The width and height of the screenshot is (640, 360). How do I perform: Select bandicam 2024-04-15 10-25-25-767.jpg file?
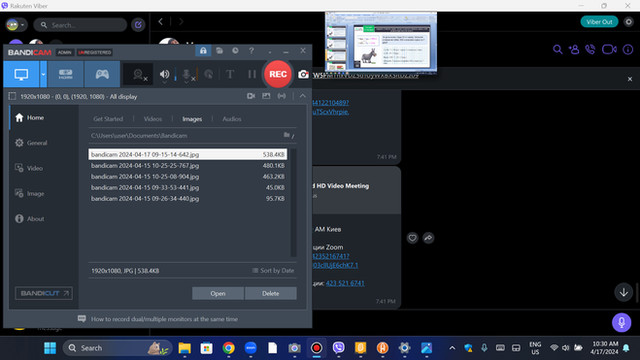pos(188,166)
